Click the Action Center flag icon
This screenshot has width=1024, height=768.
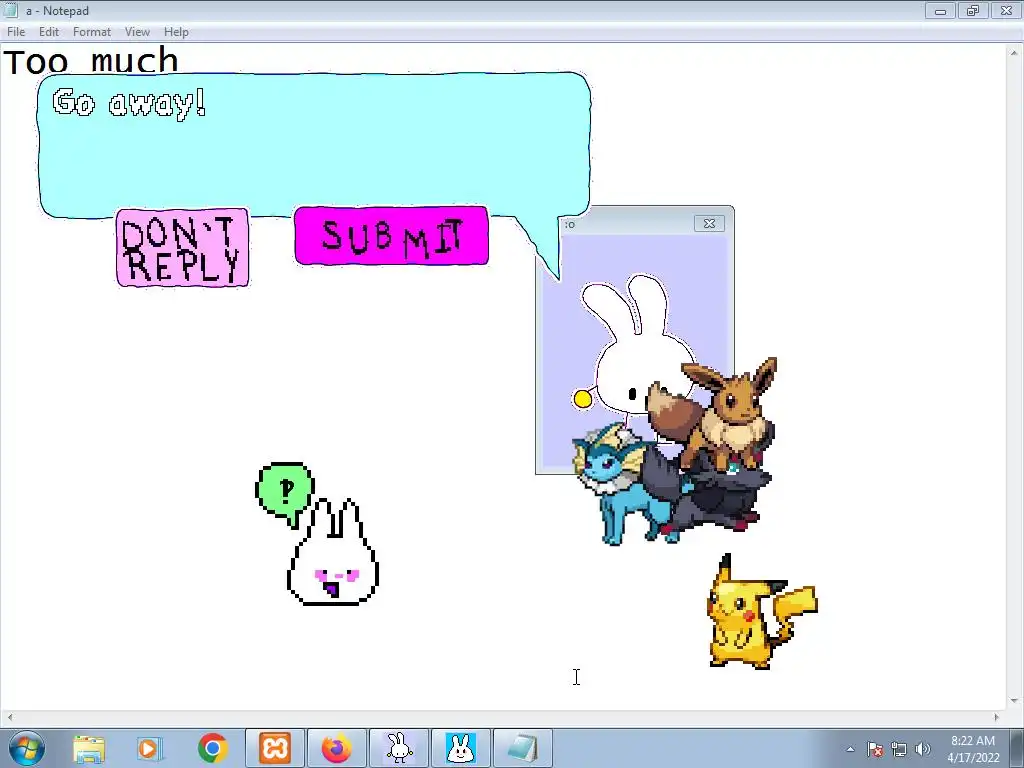coord(875,749)
